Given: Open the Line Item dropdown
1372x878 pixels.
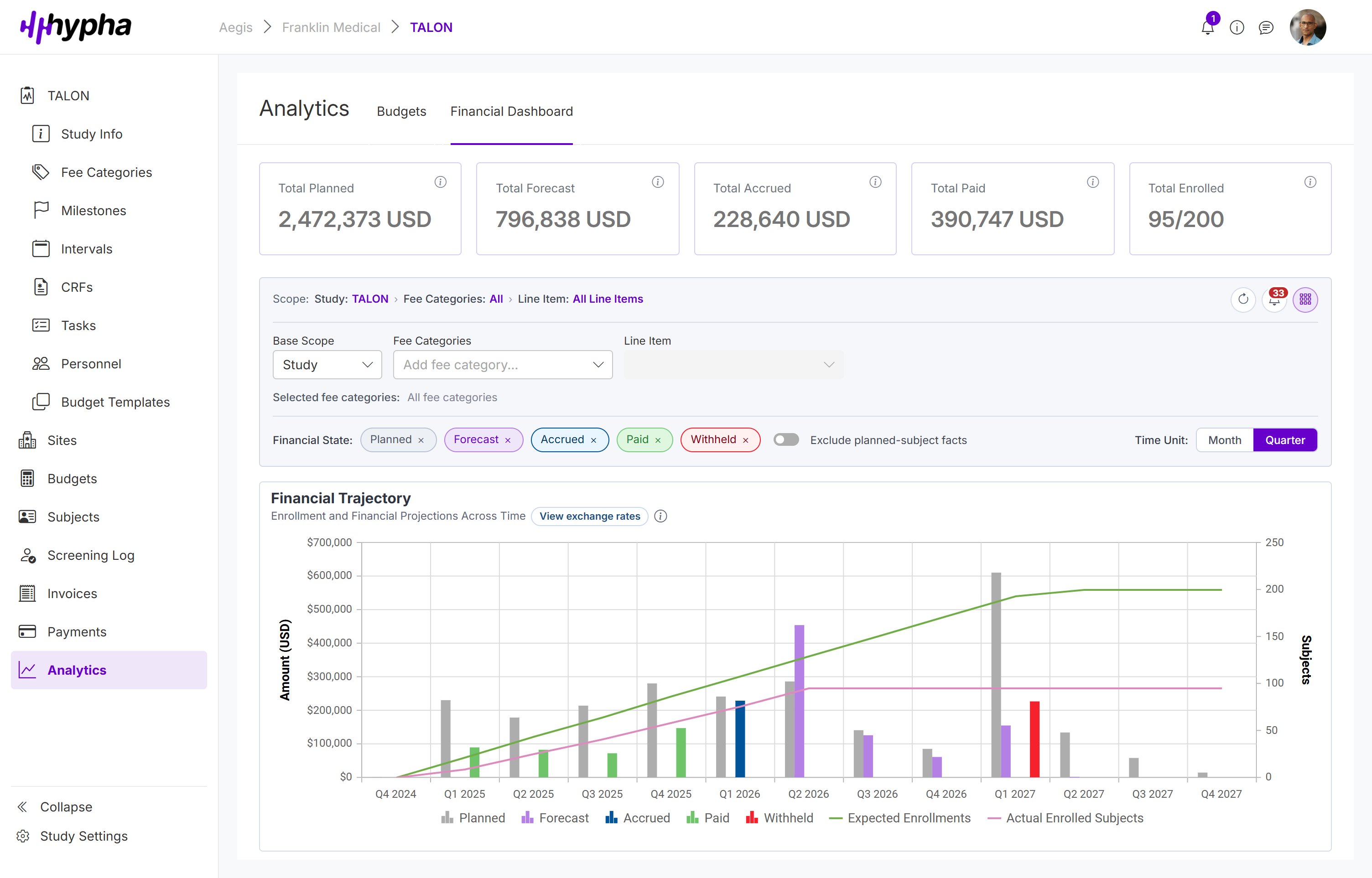Looking at the screenshot, I should point(733,364).
